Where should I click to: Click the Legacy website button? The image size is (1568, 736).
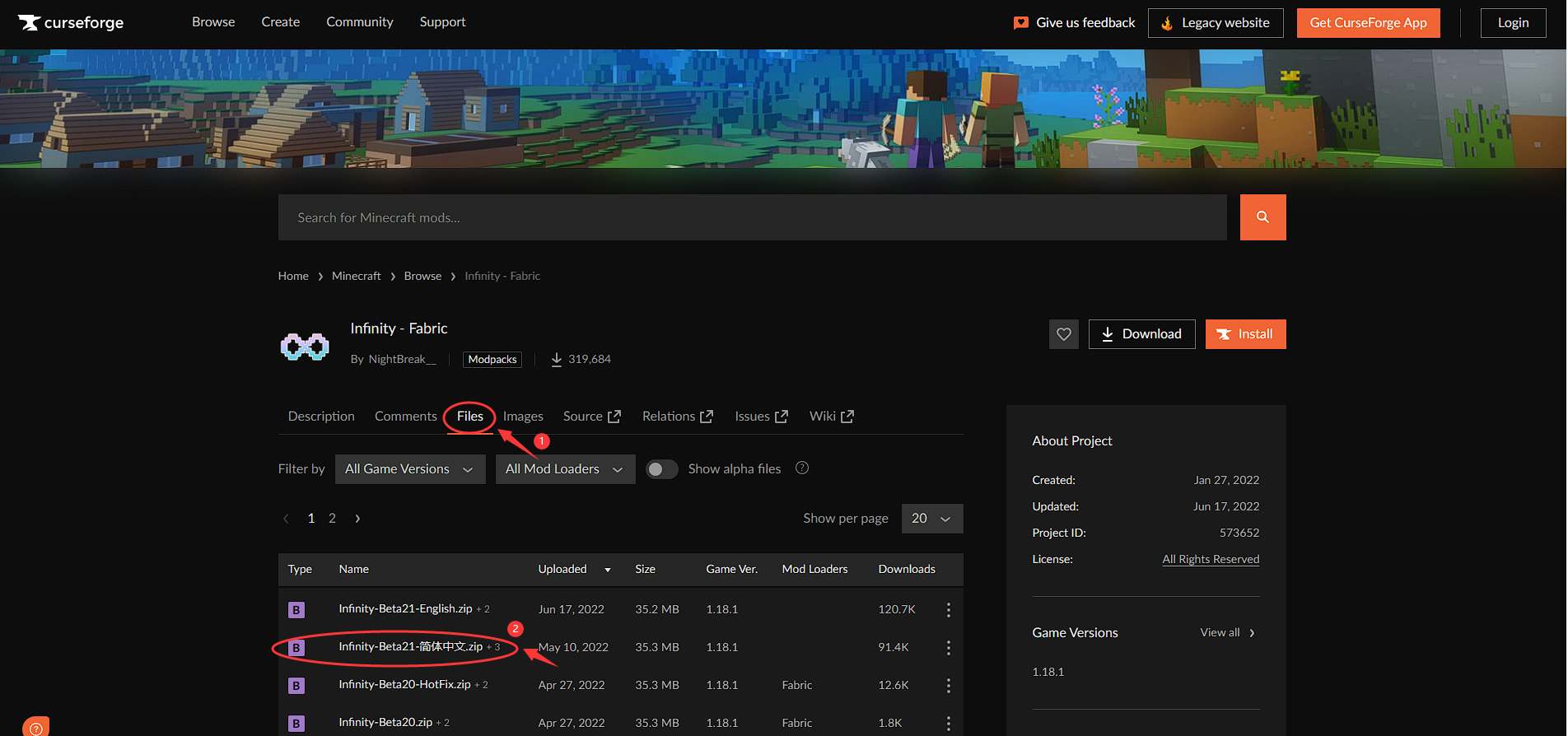1216,23
